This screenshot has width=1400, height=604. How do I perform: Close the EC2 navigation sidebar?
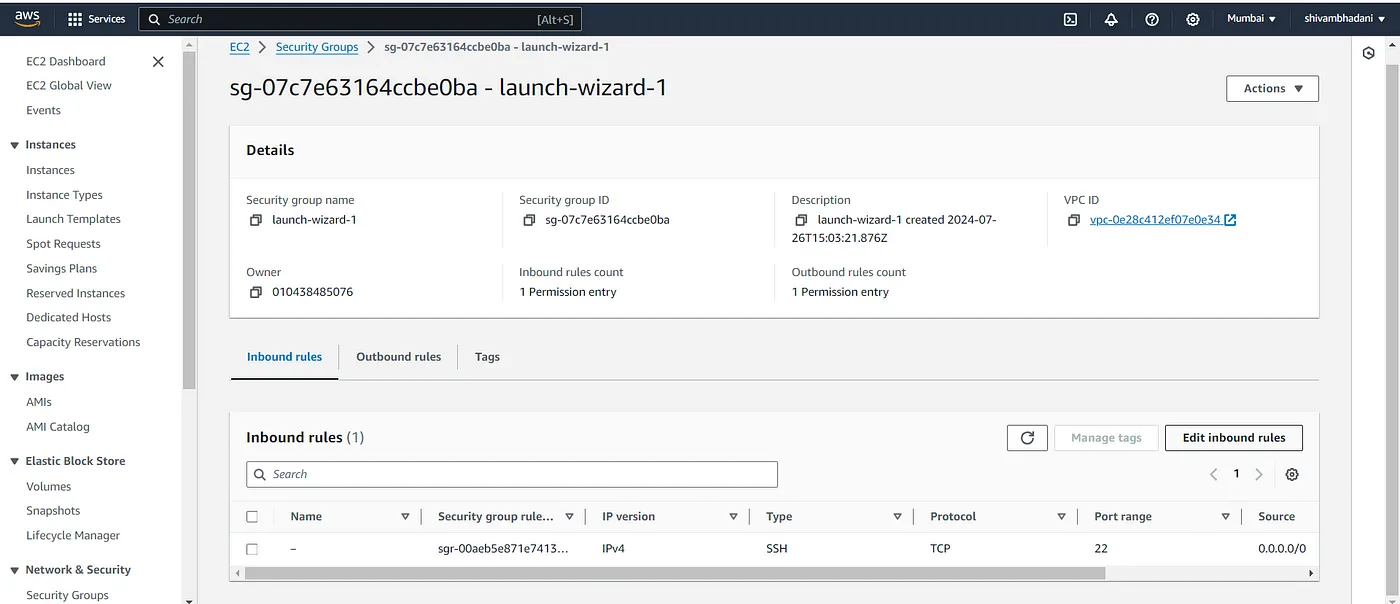(x=158, y=62)
